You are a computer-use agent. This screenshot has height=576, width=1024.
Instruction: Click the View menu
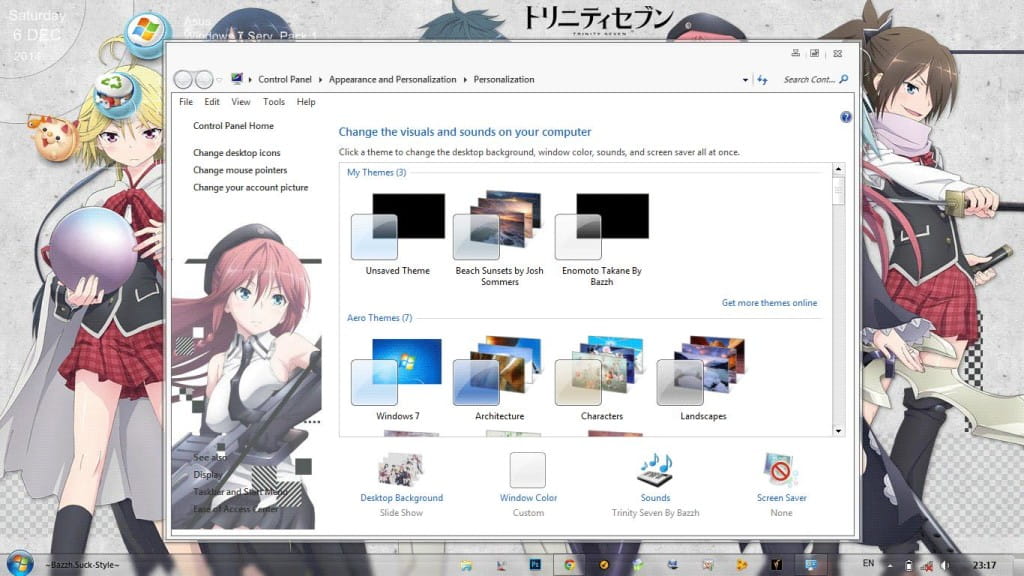tap(240, 101)
